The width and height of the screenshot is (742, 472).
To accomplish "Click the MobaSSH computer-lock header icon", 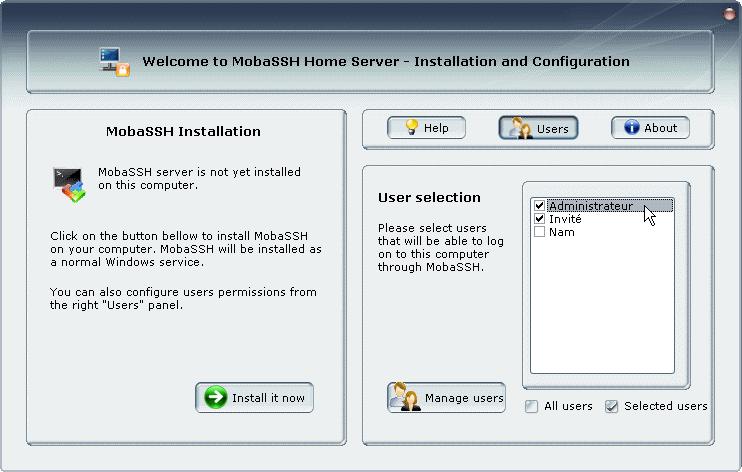I will pyautogui.click(x=115, y=62).
